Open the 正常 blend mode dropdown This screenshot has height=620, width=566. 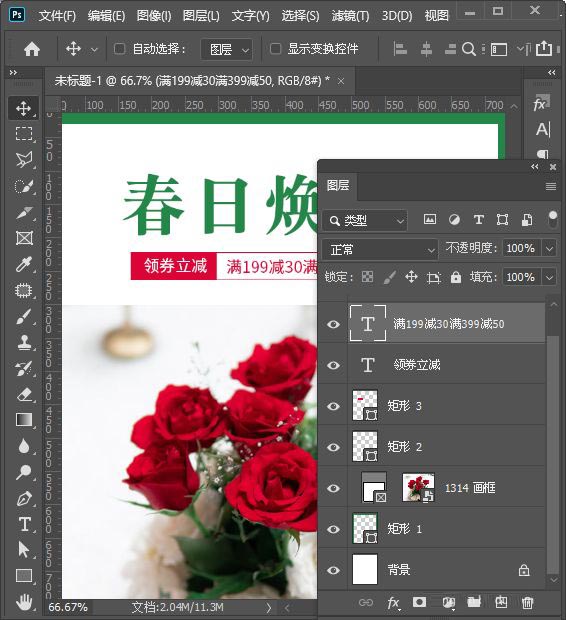(380, 250)
